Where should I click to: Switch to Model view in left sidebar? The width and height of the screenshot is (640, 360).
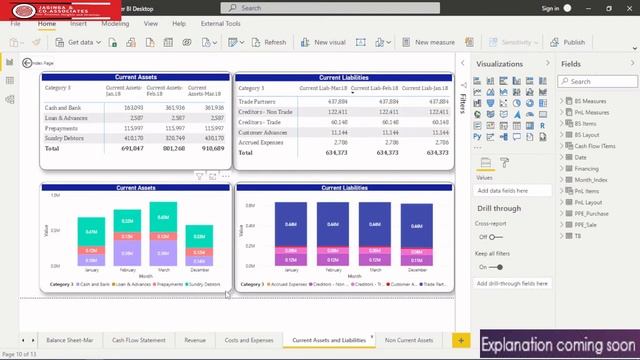click(10, 99)
